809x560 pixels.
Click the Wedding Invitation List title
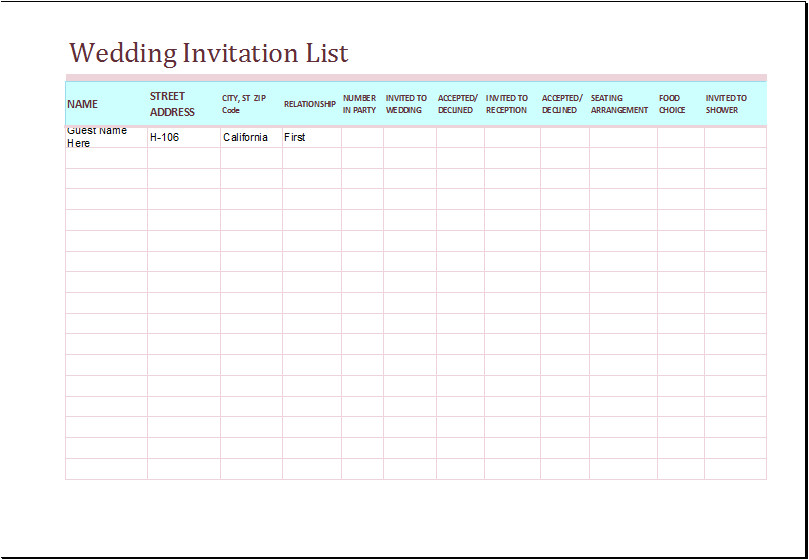point(208,53)
